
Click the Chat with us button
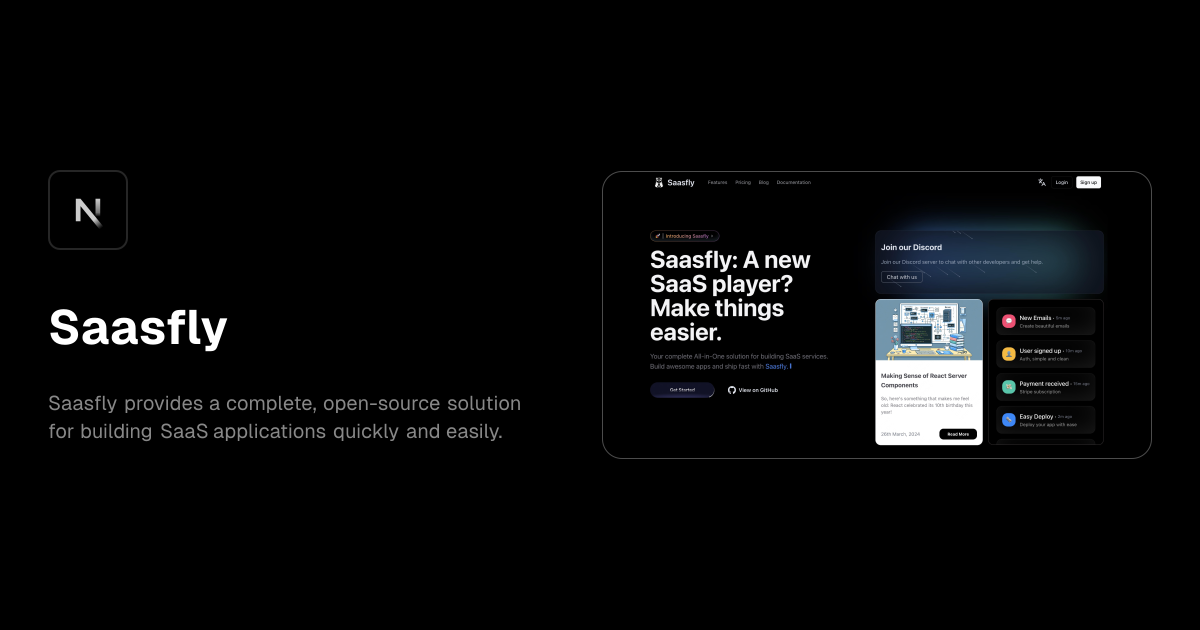pos(902,277)
